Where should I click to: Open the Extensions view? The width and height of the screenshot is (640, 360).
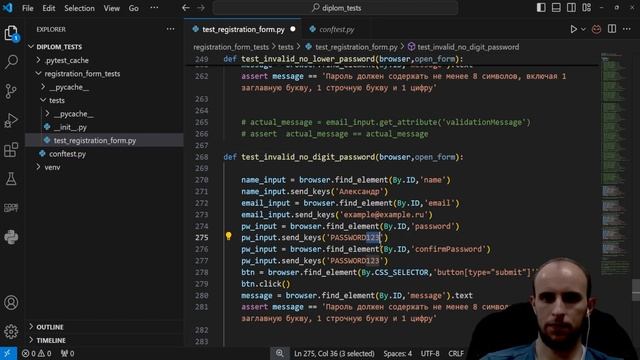11,150
